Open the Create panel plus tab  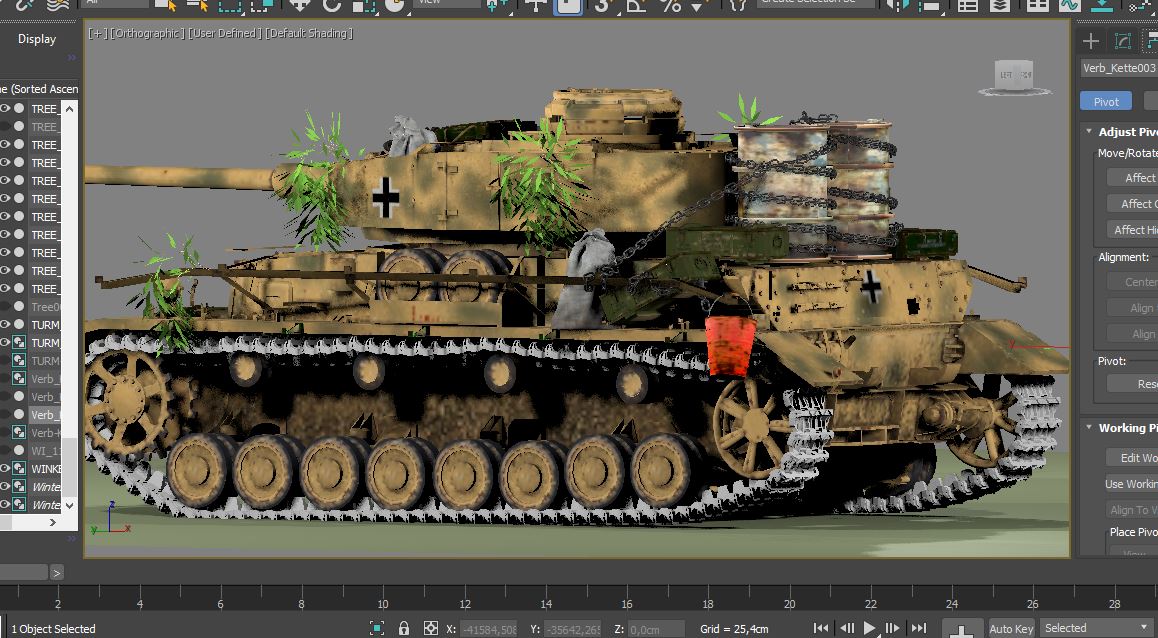click(1091, 41)
